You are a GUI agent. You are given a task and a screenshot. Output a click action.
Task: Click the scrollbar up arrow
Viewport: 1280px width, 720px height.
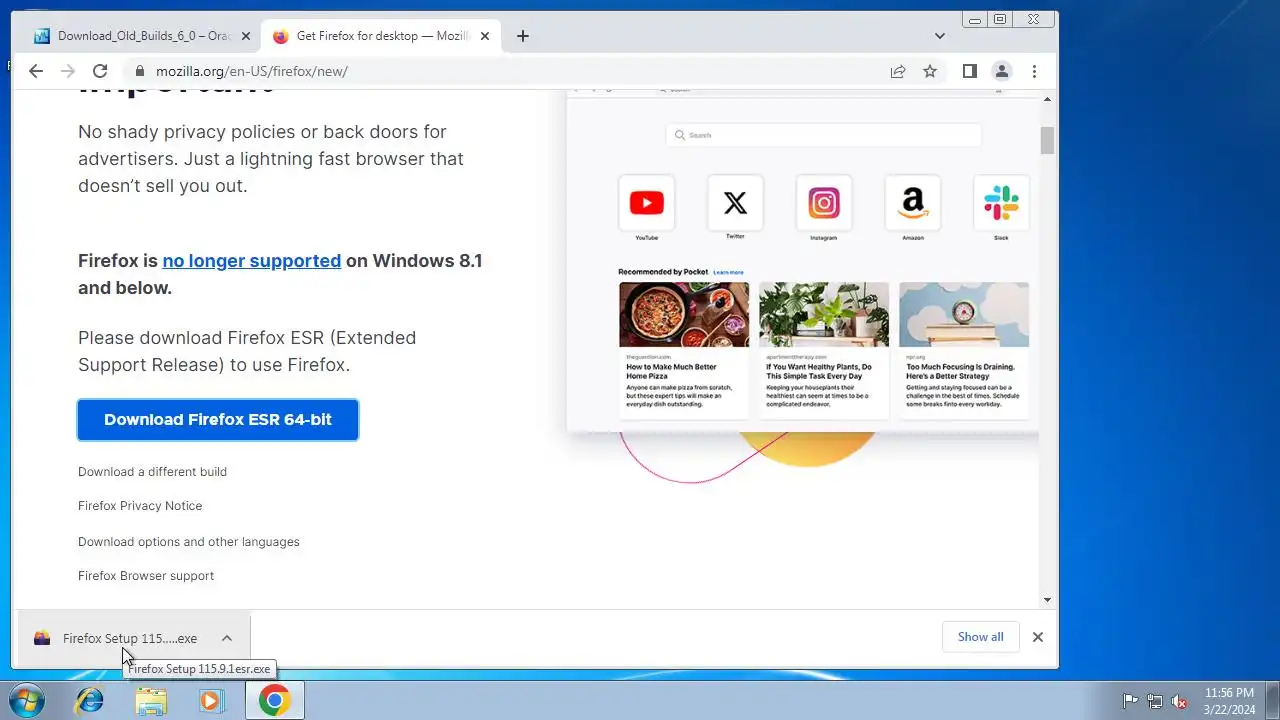coord(1047,99)
